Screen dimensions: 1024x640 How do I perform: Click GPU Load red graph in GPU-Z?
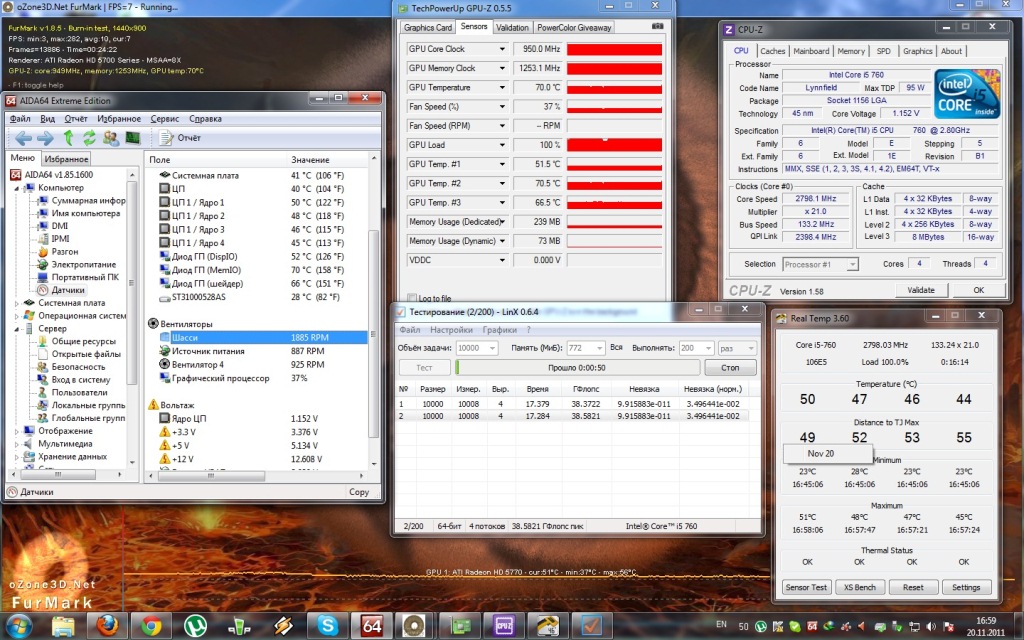point(614,145)
